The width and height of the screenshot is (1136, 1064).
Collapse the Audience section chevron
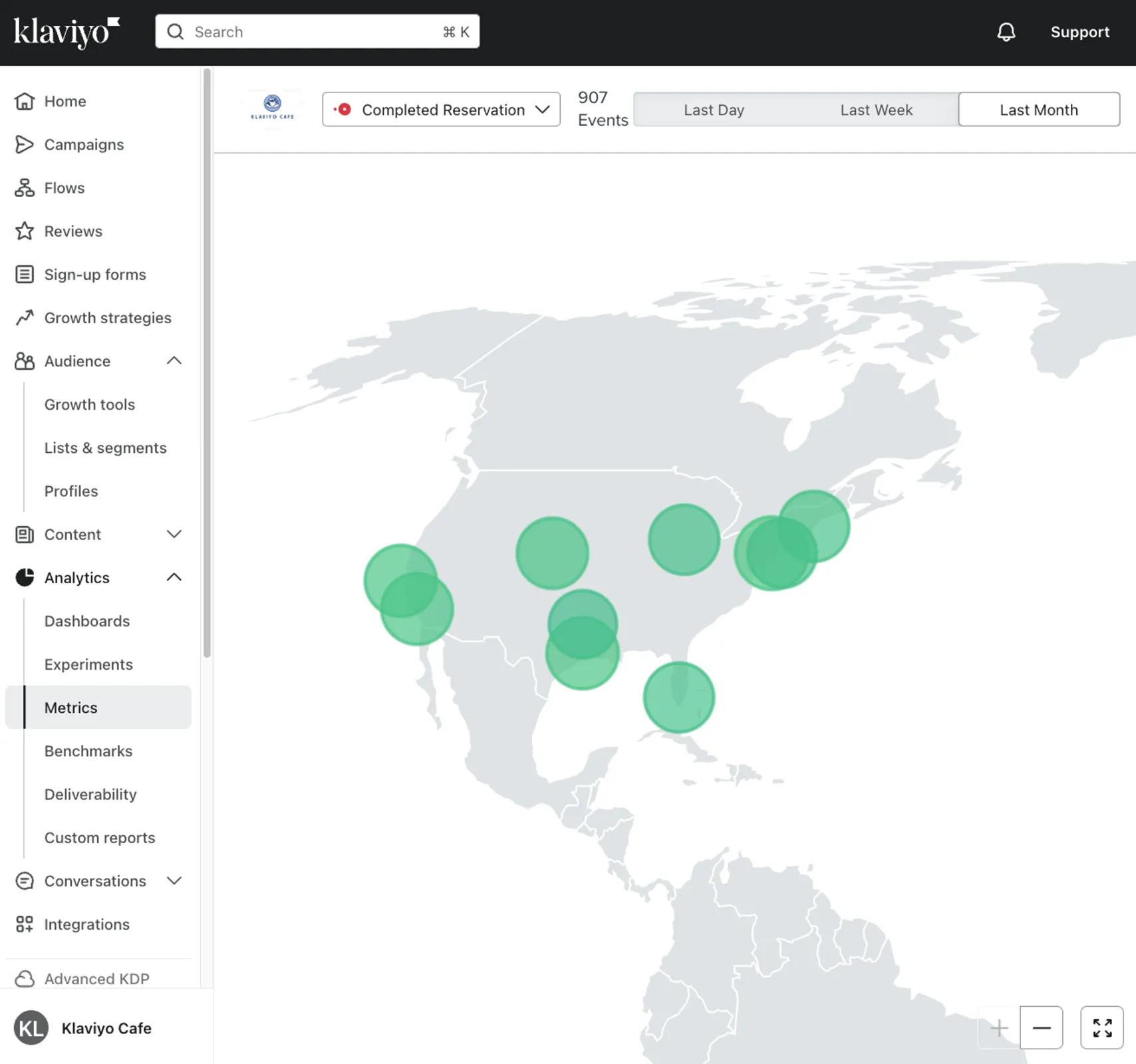click(x=174, y=360)
